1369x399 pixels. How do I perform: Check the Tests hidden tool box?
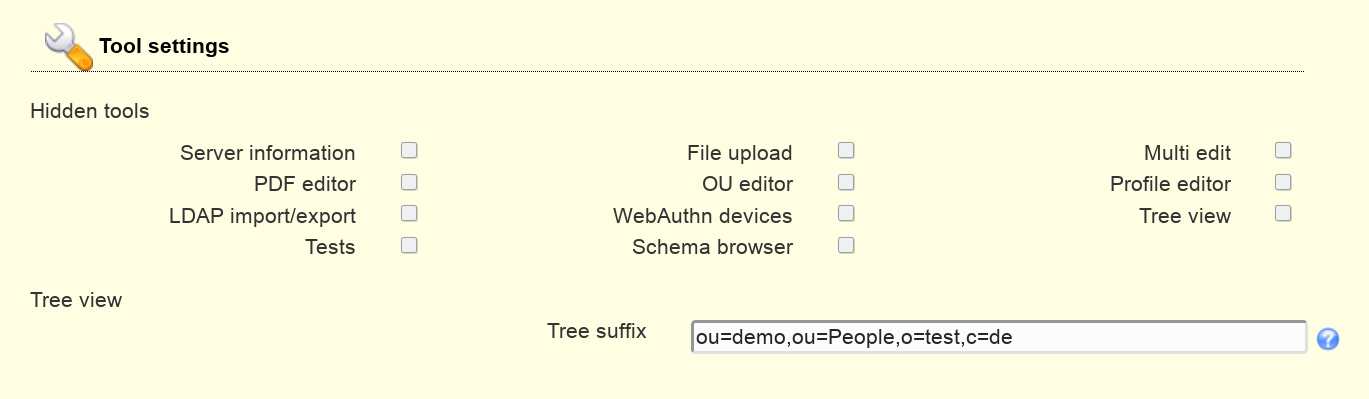pyautogui.click(x=409, y=245)
